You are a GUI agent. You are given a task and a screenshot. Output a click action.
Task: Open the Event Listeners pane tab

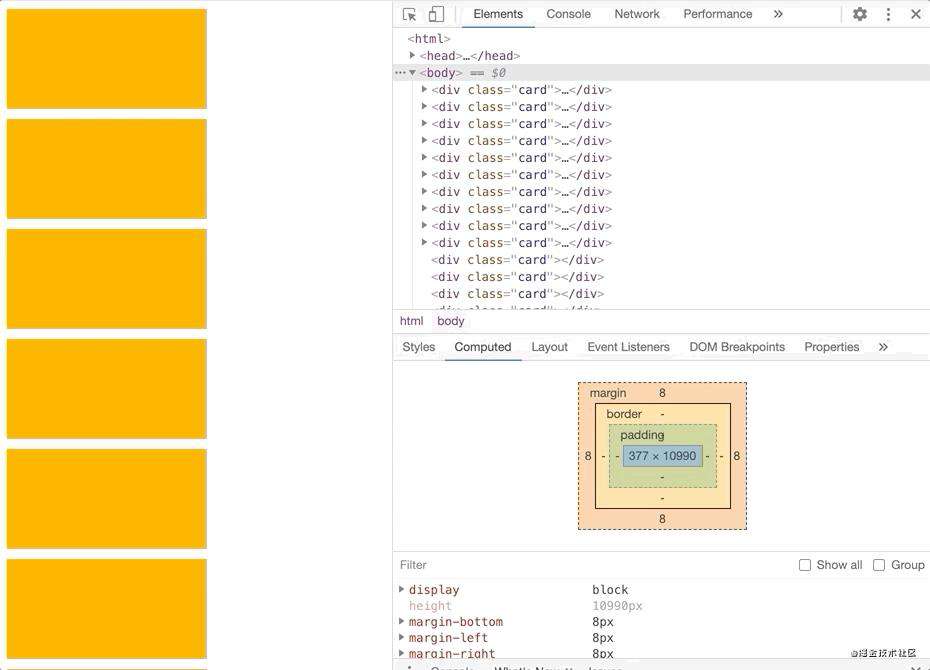point(628,347)
